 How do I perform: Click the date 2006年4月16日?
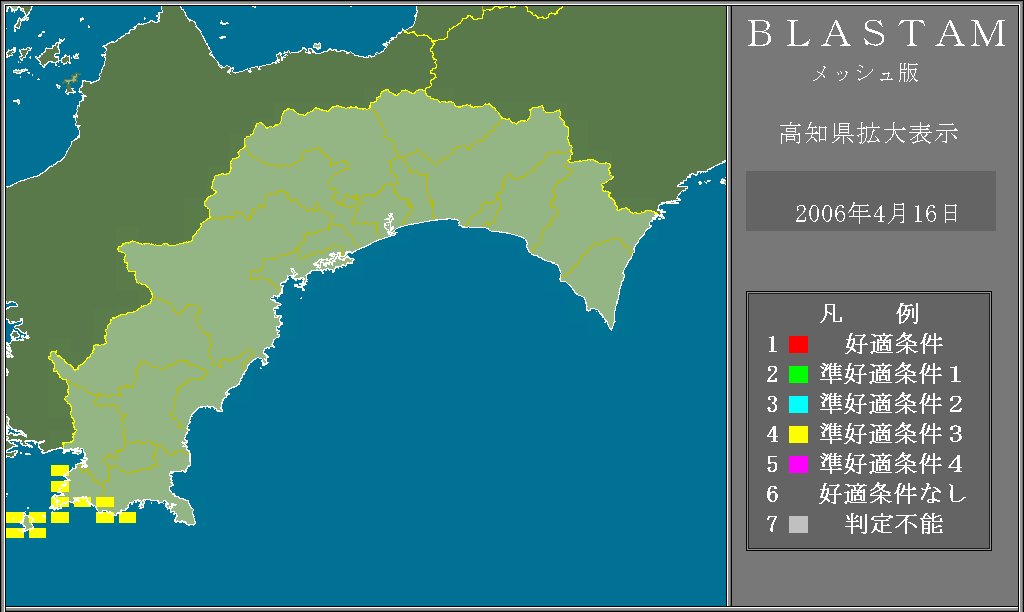tap(876, 214)
